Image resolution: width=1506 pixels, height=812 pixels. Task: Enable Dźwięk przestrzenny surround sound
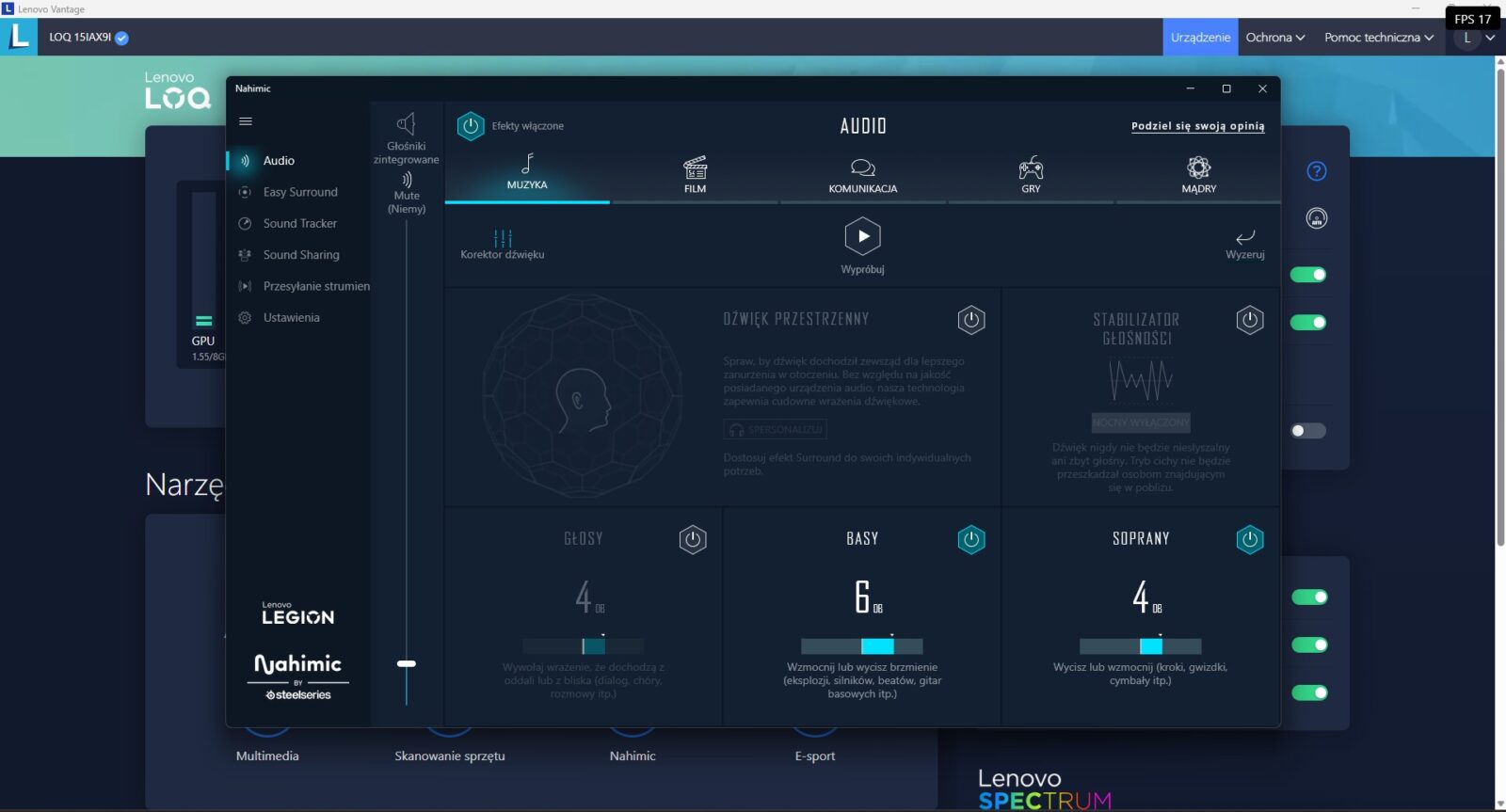tap(971, 320)
